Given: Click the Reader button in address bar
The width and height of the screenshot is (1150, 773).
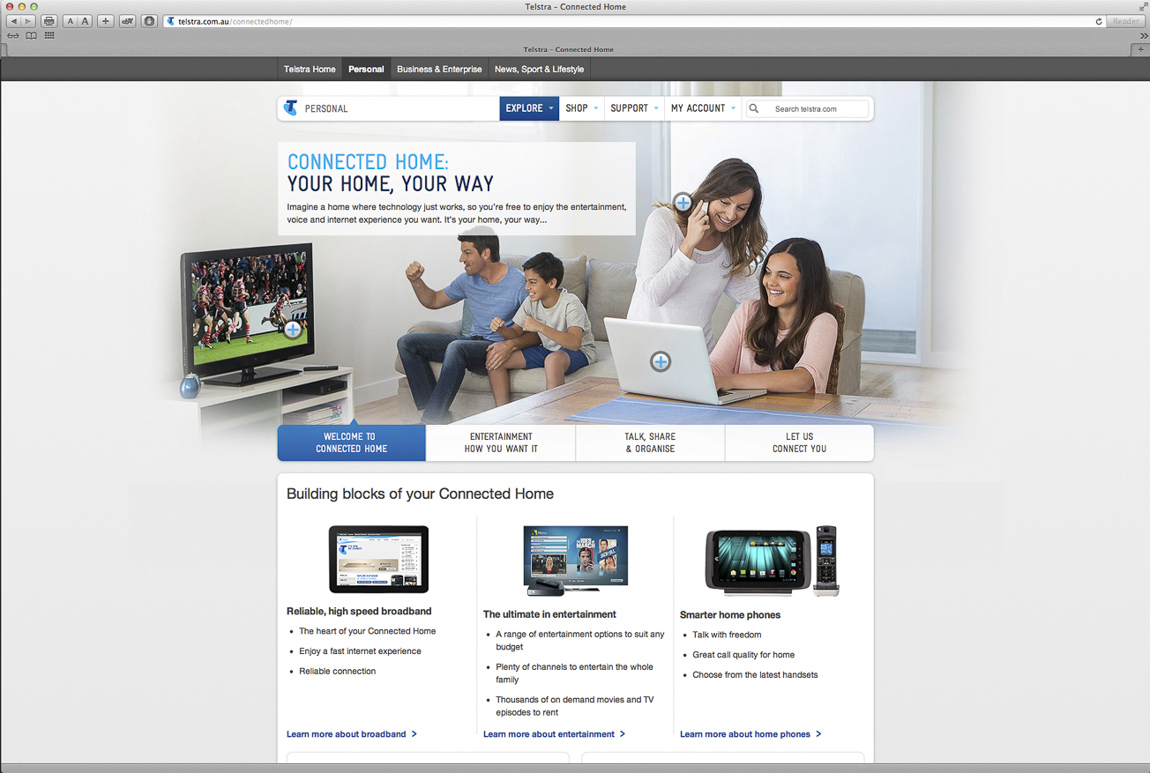Looking at the screenshot, I should [1126, 21].
